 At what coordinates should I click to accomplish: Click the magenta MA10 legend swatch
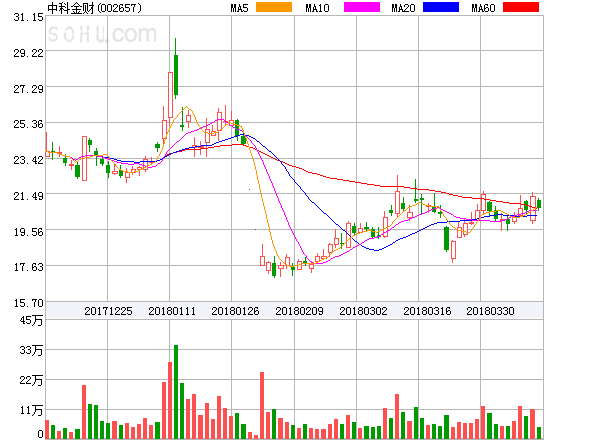pyautogui.click(x=362, y=7)
